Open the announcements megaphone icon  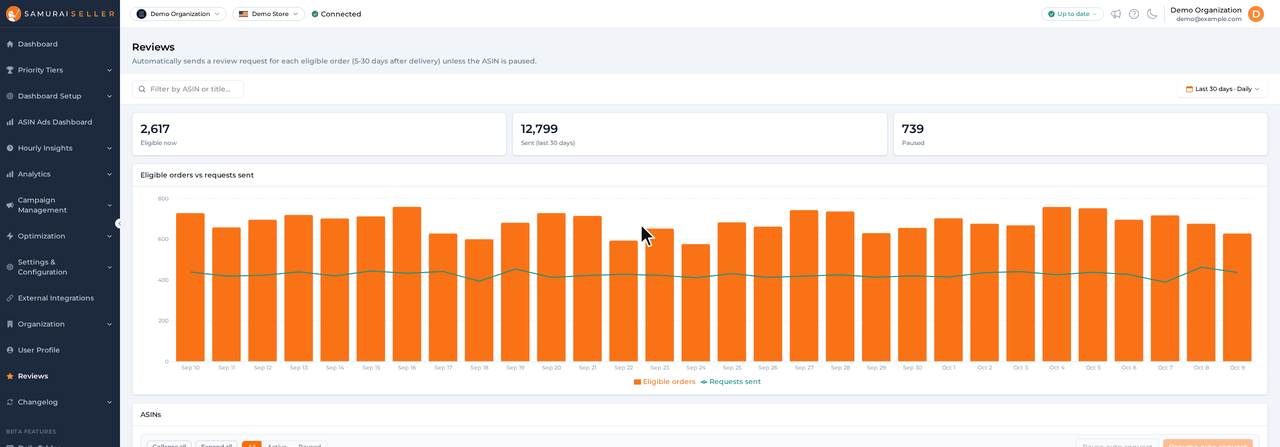(x=1116, y=14)
